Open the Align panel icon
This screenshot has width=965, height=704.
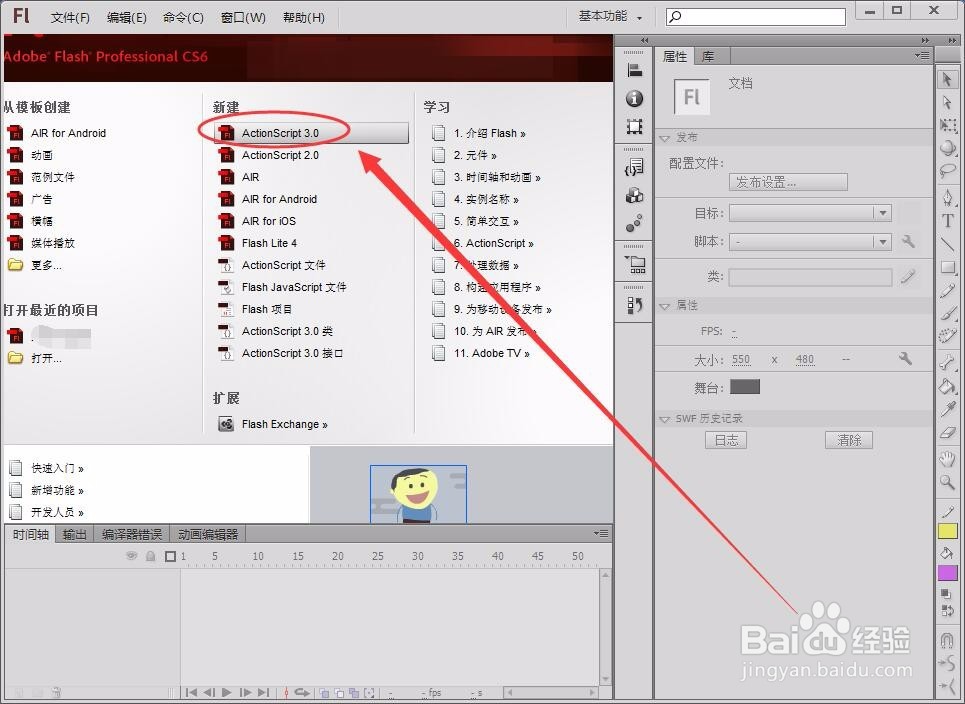coord(635,70)
